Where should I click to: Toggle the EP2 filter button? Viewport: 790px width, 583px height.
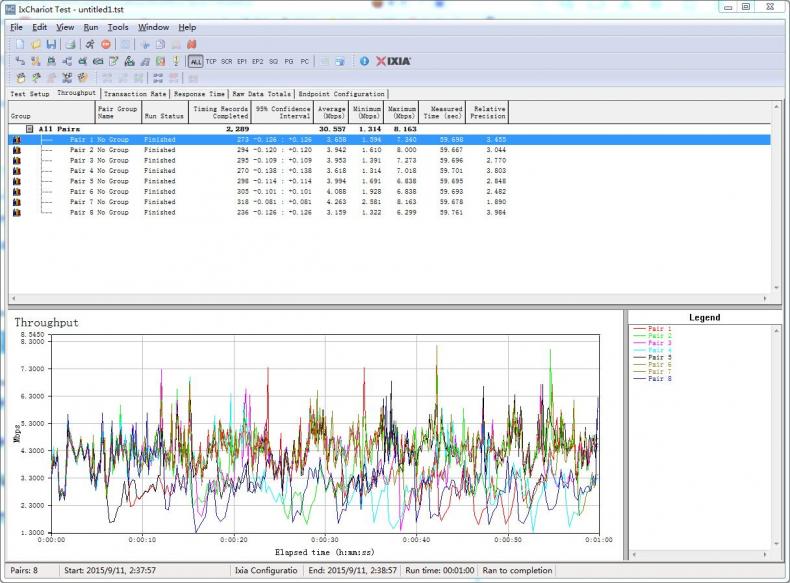pyautogui.click(x=257, y=61)
